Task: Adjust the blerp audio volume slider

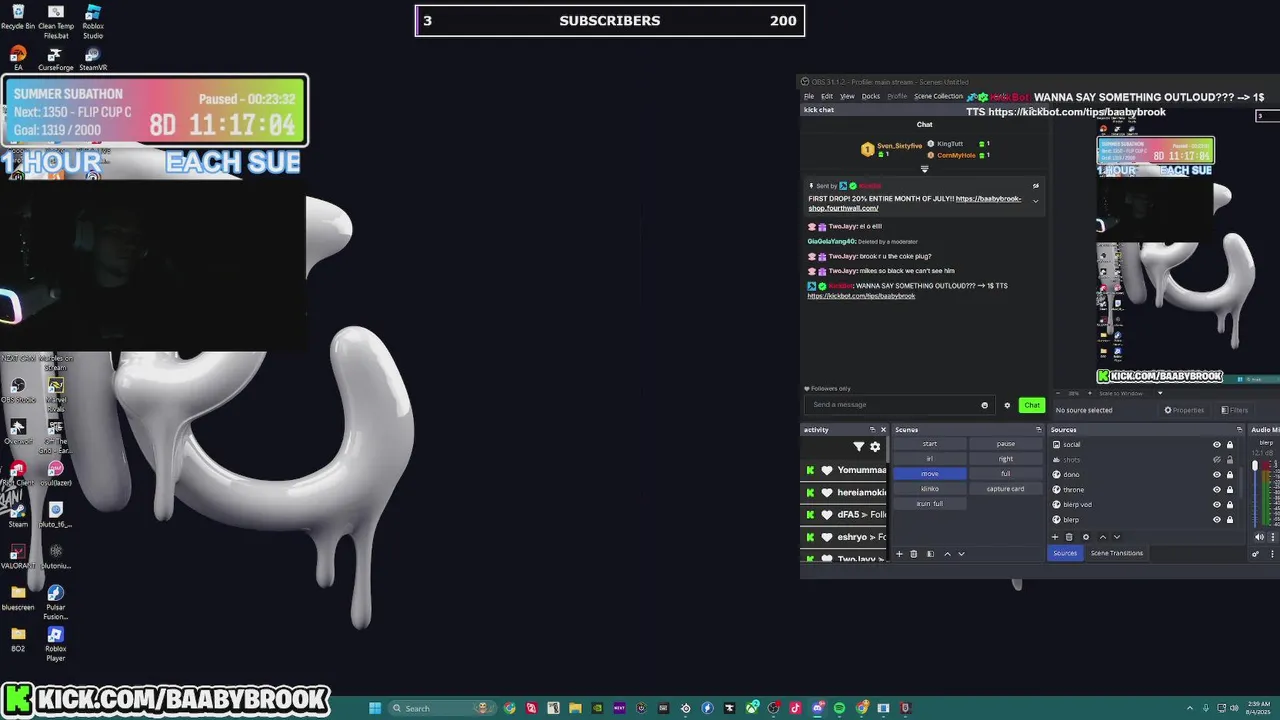Action: [x=1255, y=467]
